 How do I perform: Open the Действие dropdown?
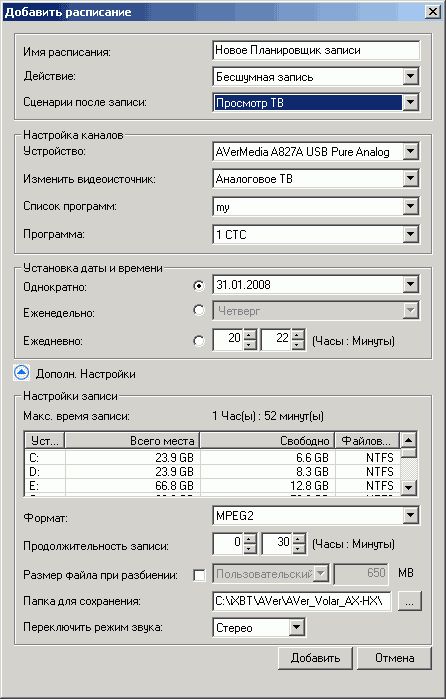(410, 77)
